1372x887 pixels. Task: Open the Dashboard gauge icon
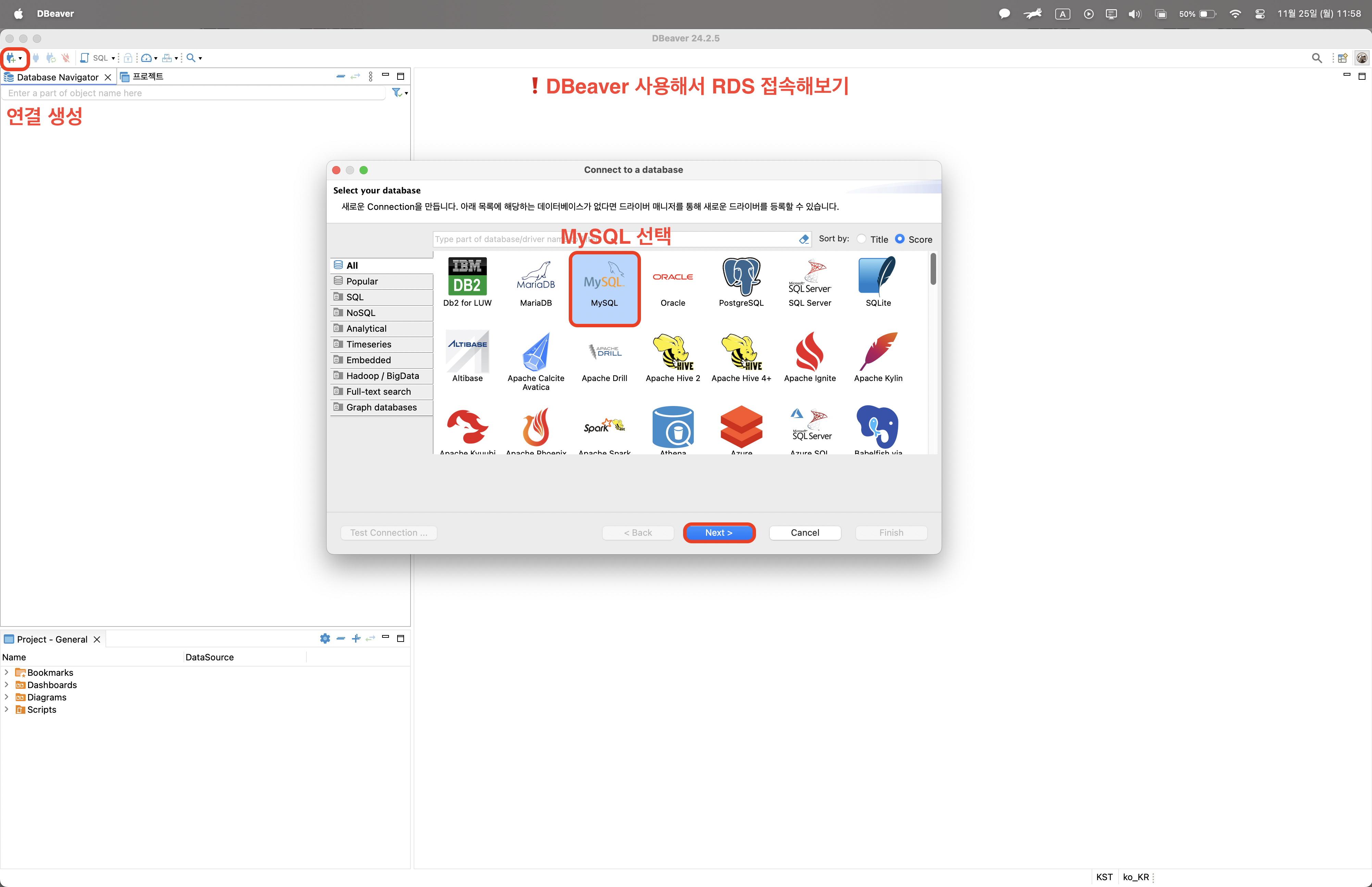click(146, 58)
